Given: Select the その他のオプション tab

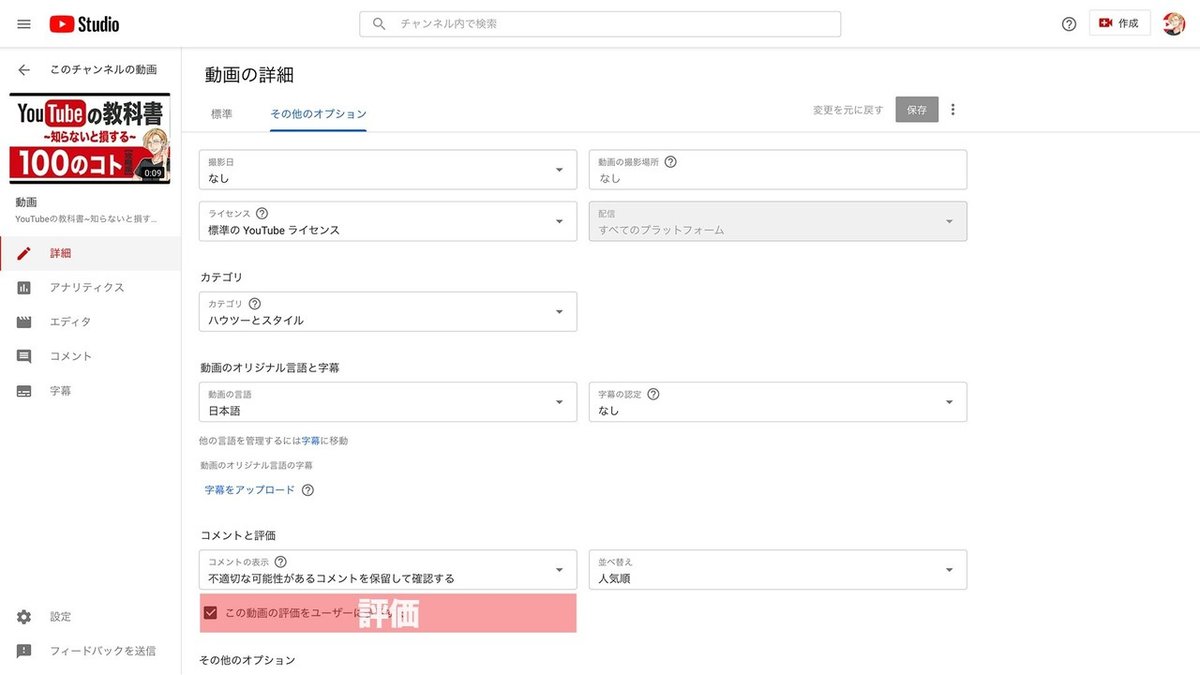Looking at the screenshot, I should 318,114.
